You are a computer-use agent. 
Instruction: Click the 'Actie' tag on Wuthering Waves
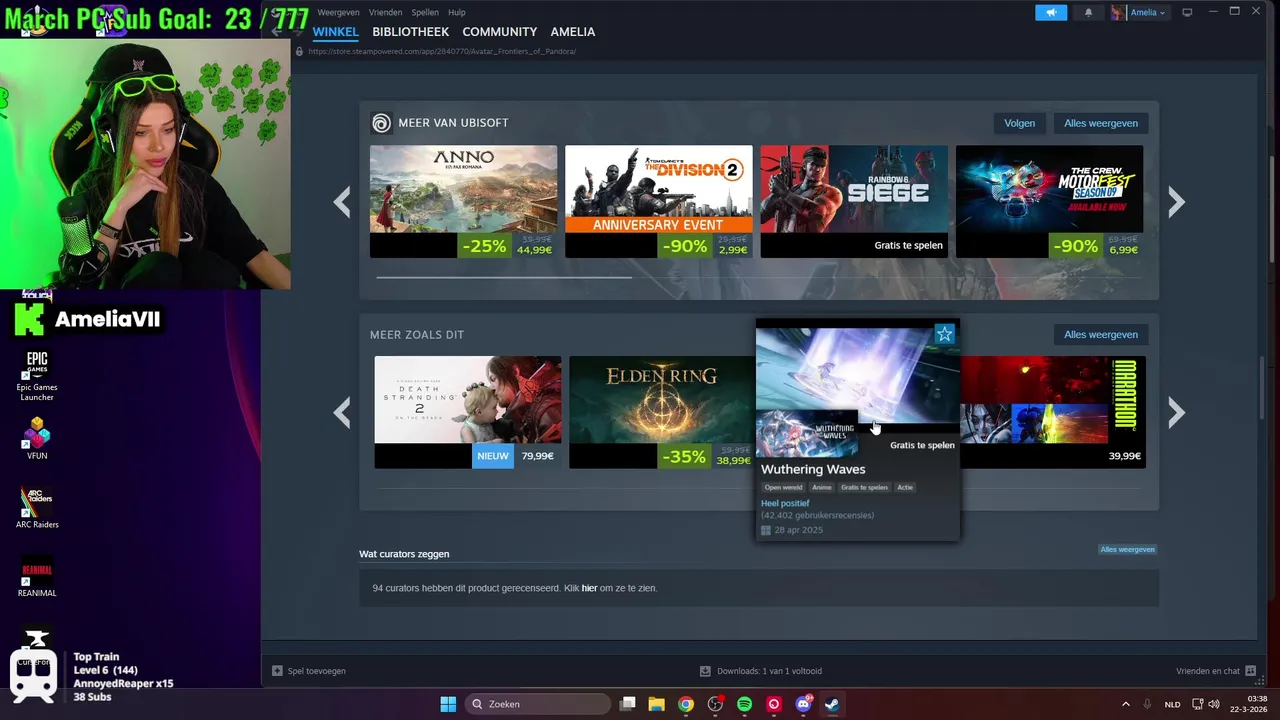904,488
